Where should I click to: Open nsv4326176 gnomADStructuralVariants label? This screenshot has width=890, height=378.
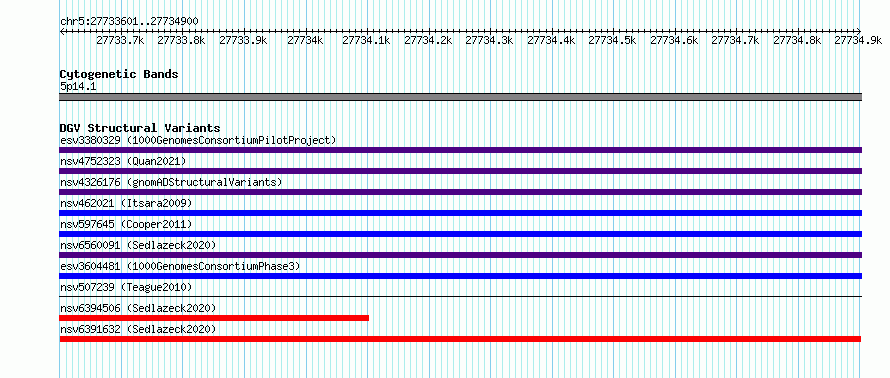[x=171, y=182]
